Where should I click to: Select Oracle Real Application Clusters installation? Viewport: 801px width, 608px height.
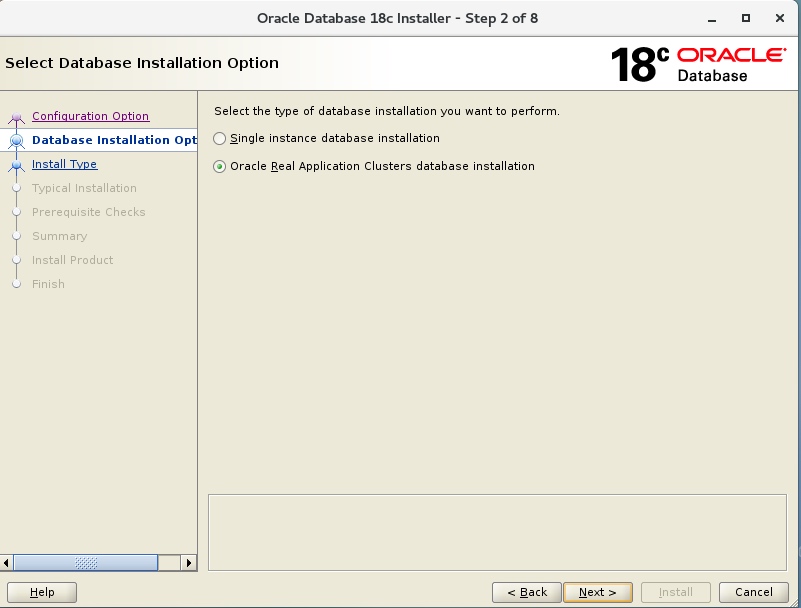tap(219, 167)
